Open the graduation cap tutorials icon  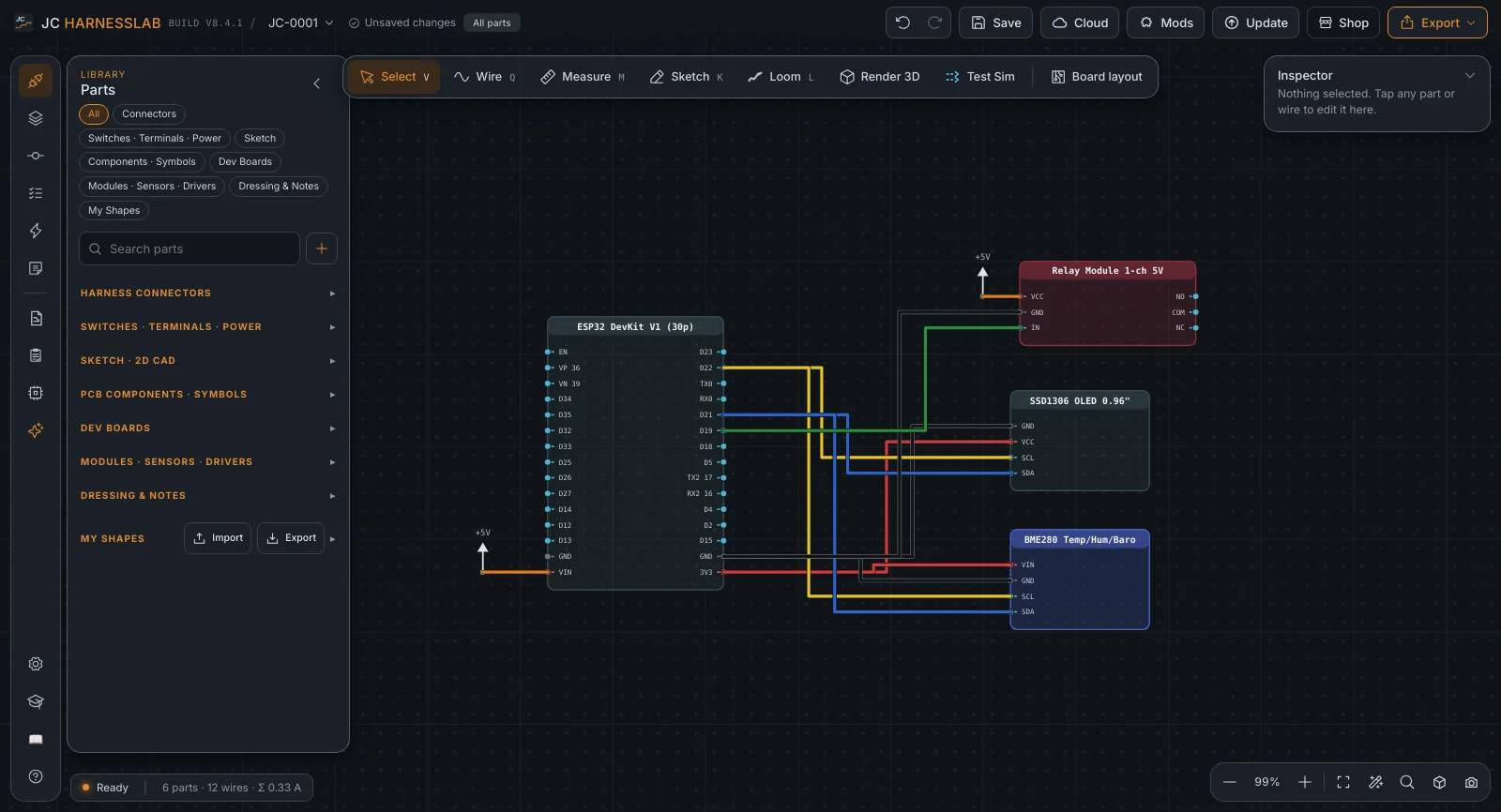[x=36, y=701]
